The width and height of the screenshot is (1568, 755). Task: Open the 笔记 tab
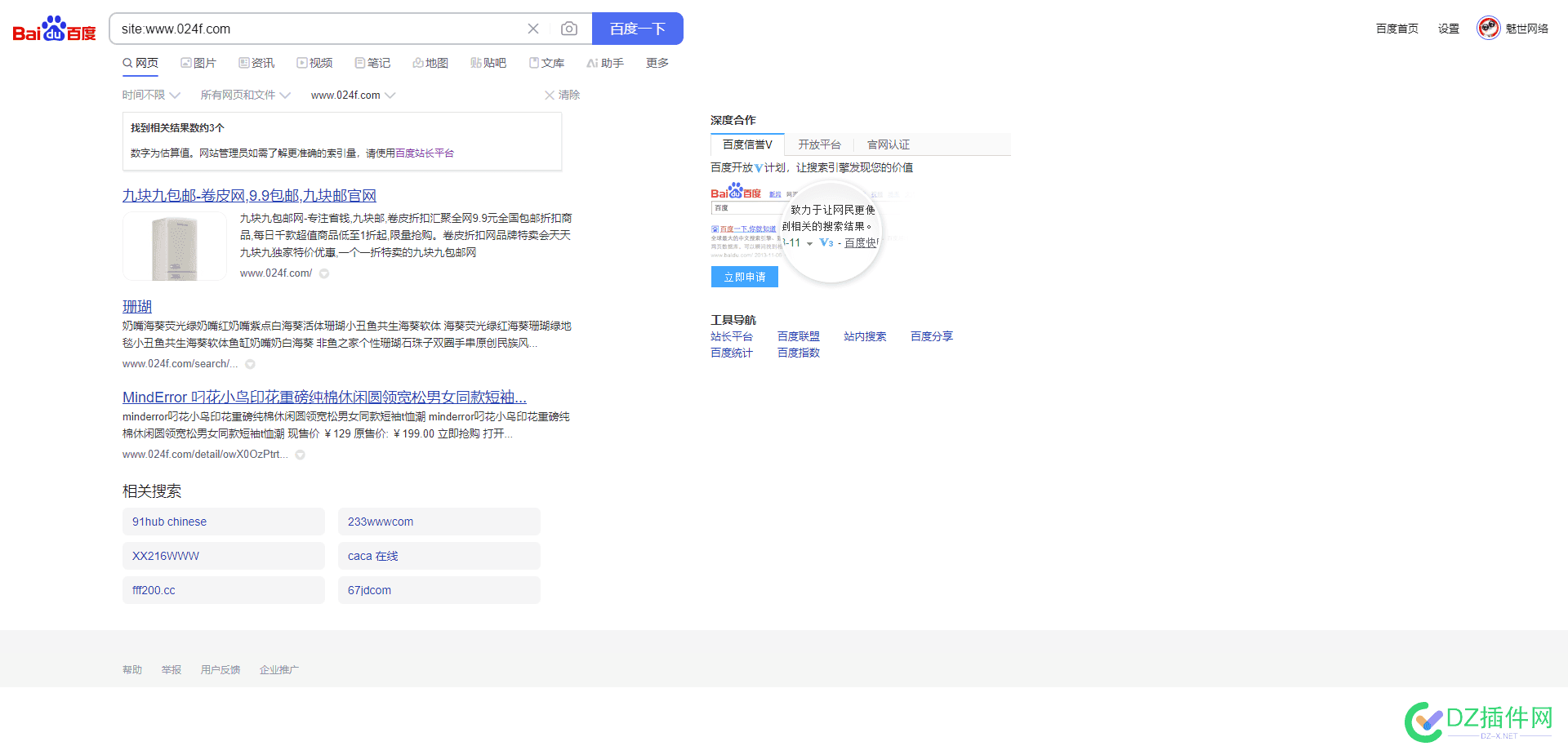[x=372, y=63]
